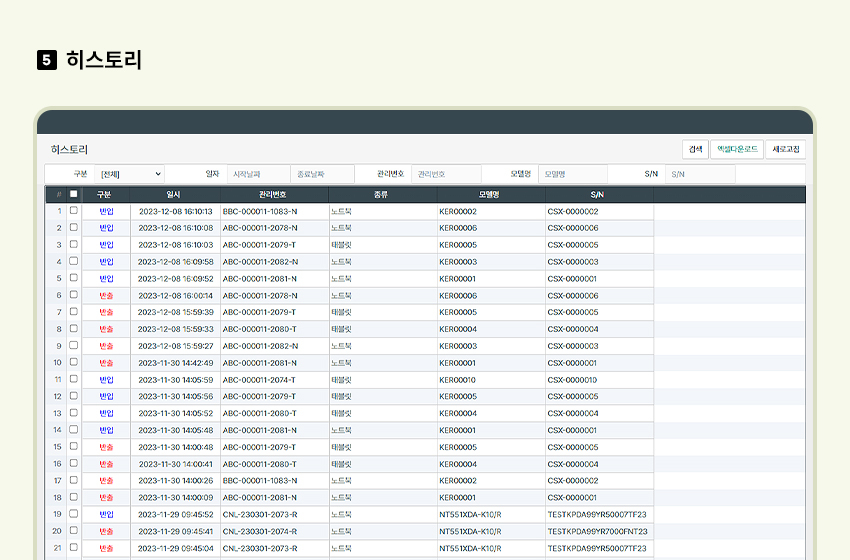The image size is (850, 560).
Task: Toggle the select-all checkbox in table header
Action: (74, 194)
